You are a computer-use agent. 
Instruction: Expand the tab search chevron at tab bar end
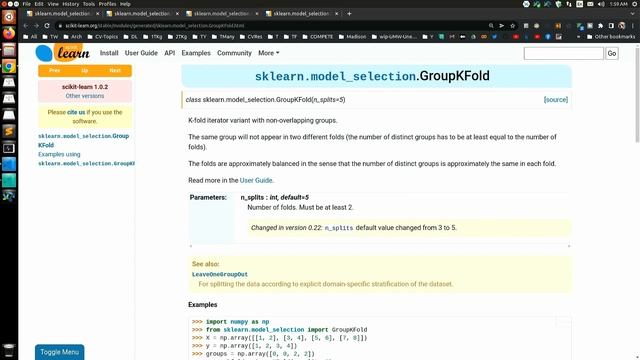point(633,13)
